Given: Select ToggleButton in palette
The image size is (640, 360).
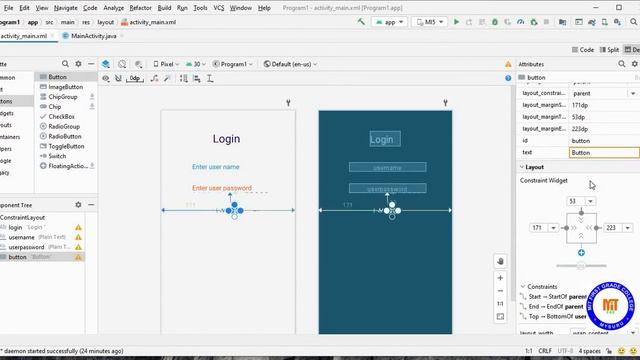Looking at the screenshot, I should pos(66,146).
